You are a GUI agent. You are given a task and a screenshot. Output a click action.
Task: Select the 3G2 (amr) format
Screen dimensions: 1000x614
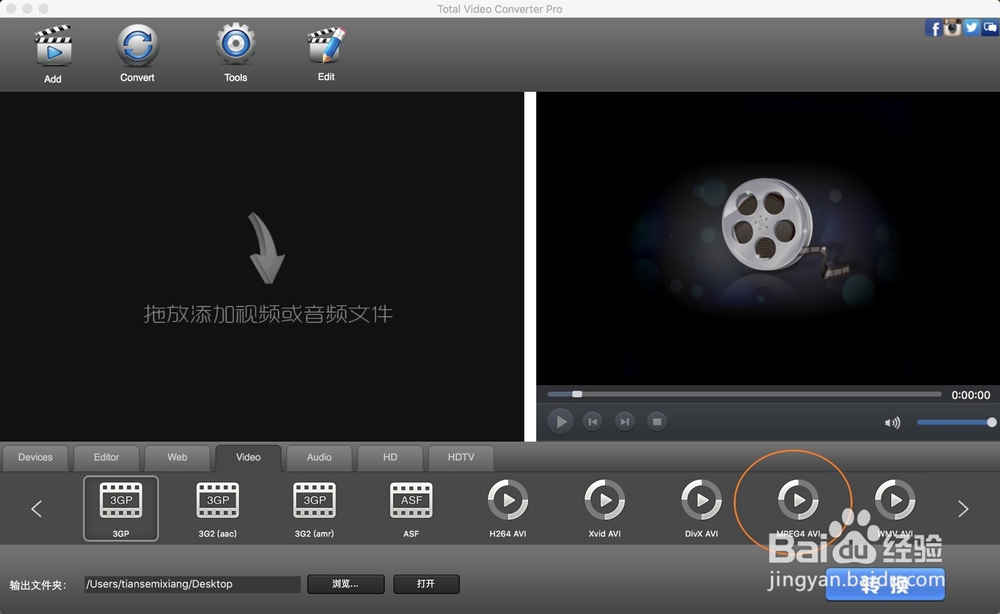314,508
